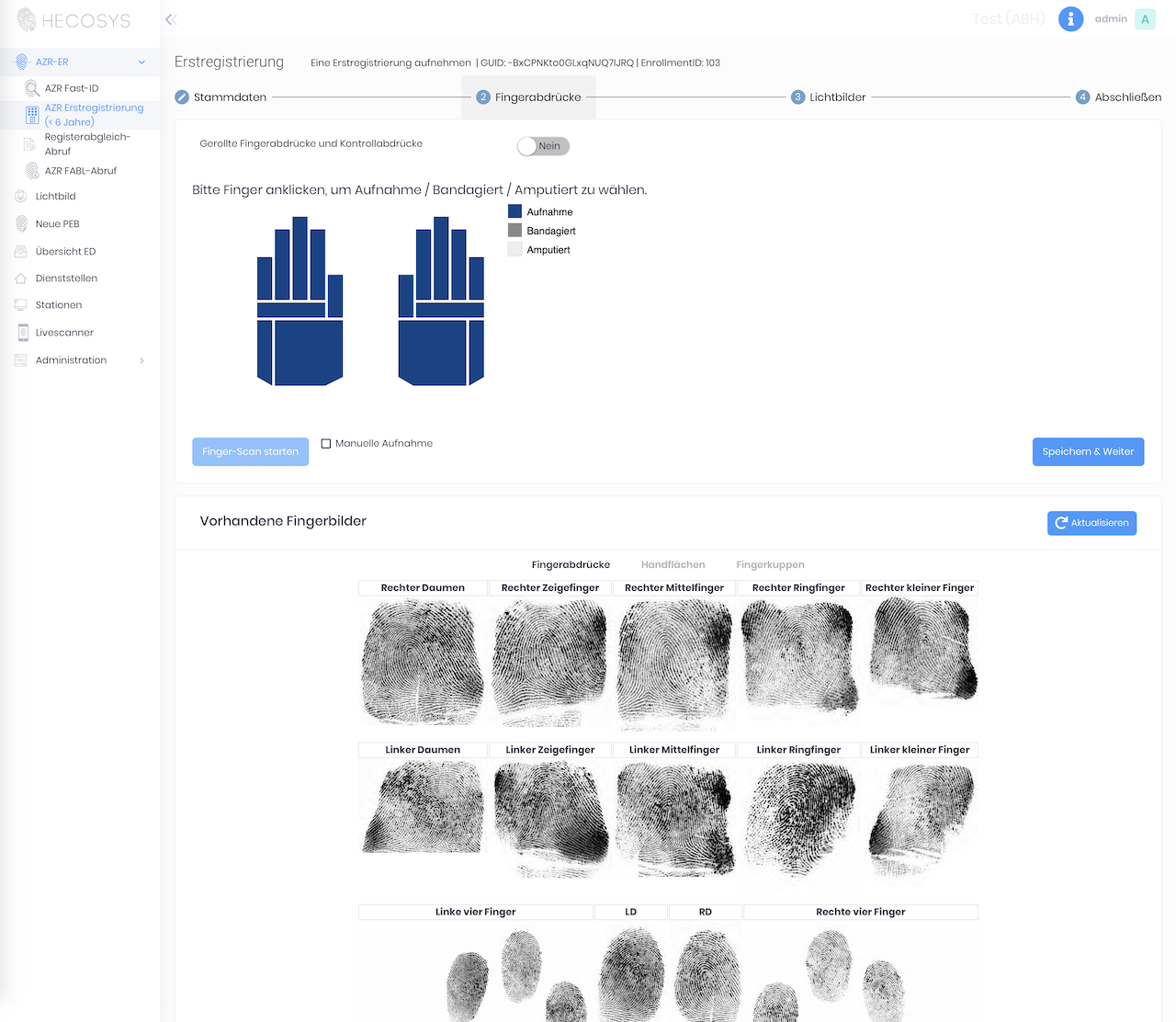The width and height of the screenshot is (1176, 1022).
Task: Switch to the Handflächen tab
Action: [x=673, y=565]
